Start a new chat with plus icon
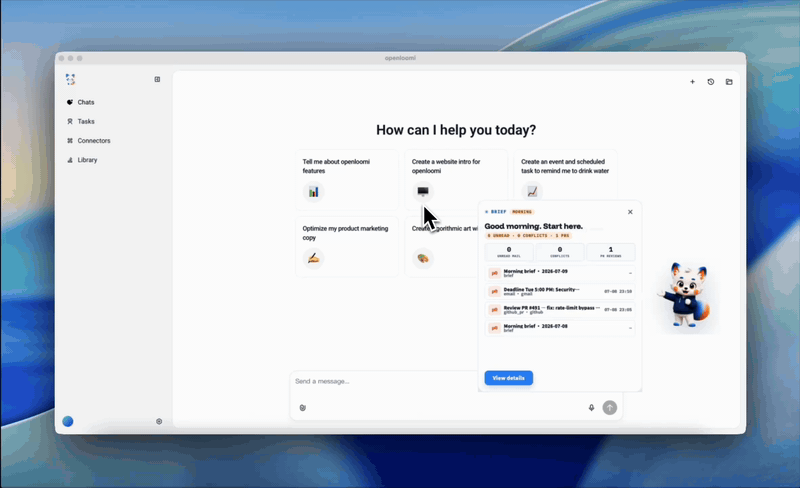Screen dimensions: 800x488 [x=692, y=82]
